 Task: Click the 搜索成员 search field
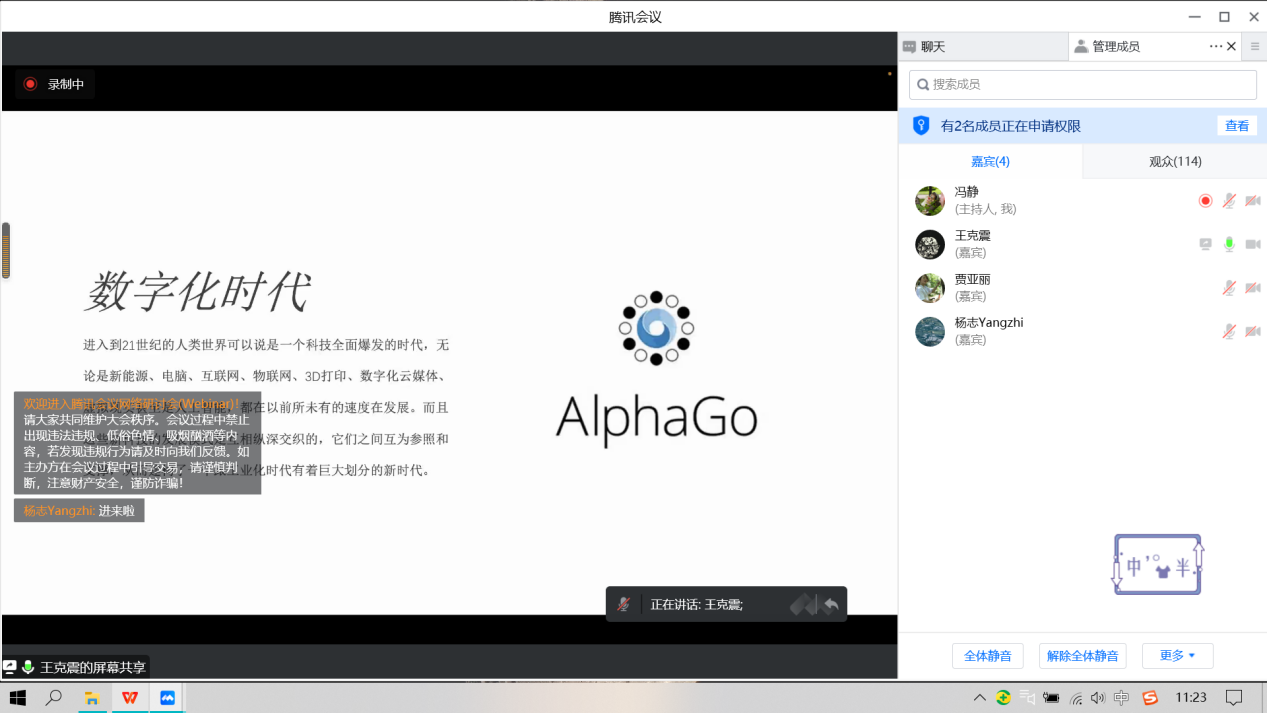click(x=1082, y=84)
